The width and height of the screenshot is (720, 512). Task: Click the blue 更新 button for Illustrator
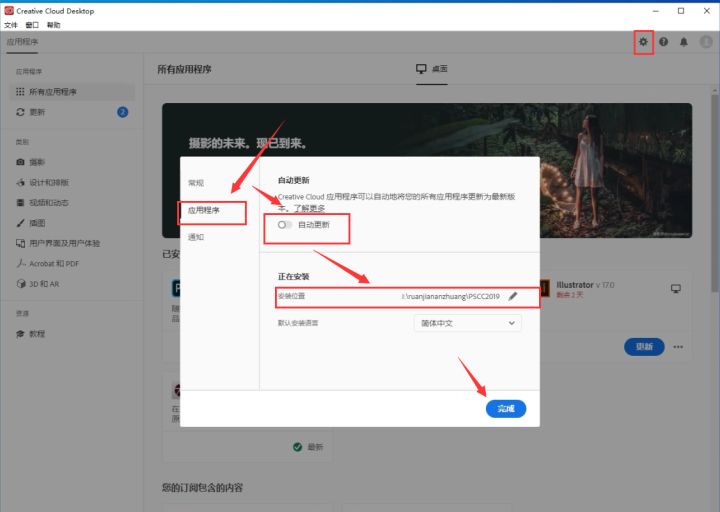click(x=644, y=347)
